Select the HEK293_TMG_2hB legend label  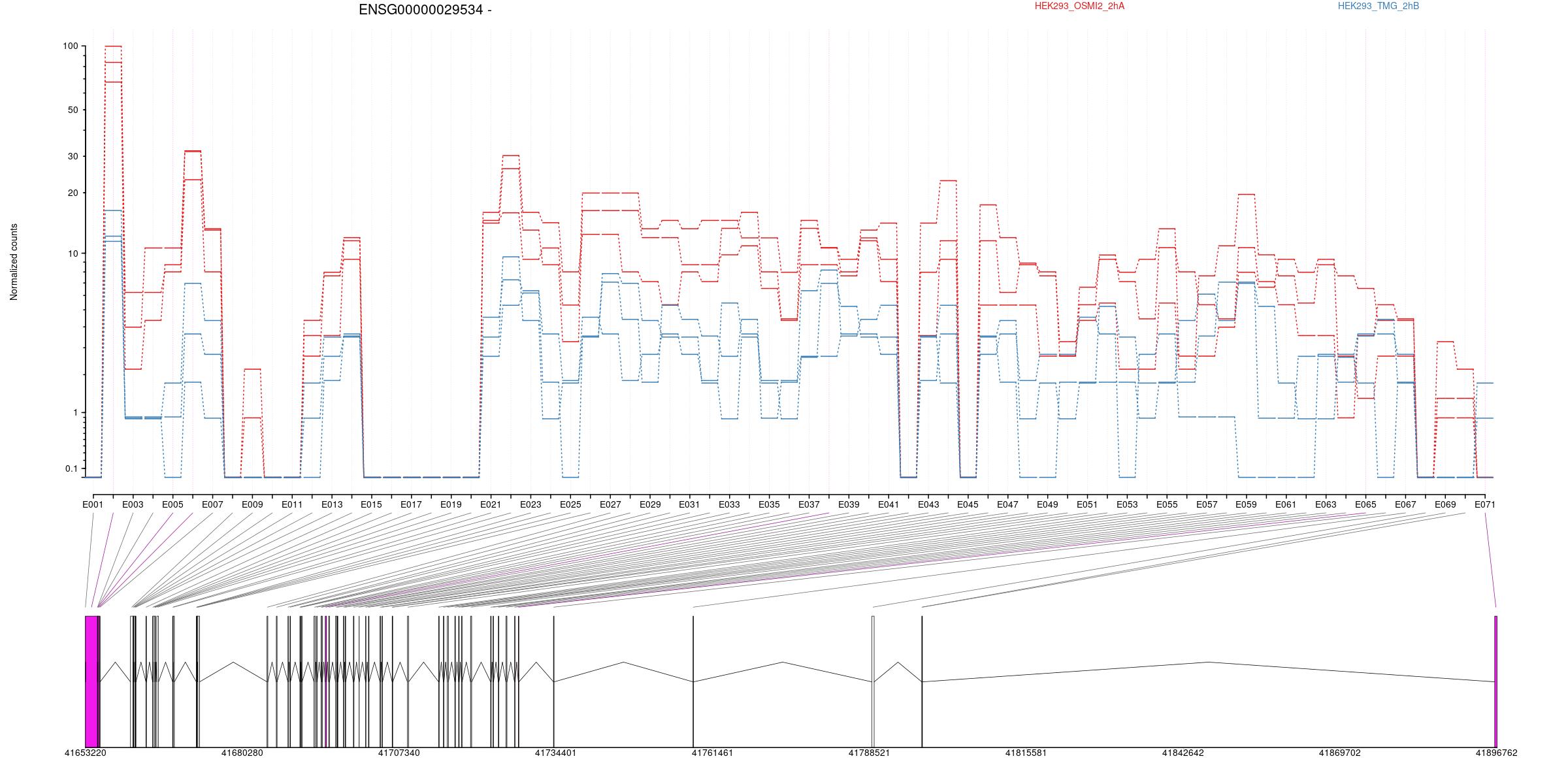[1379, 6]
